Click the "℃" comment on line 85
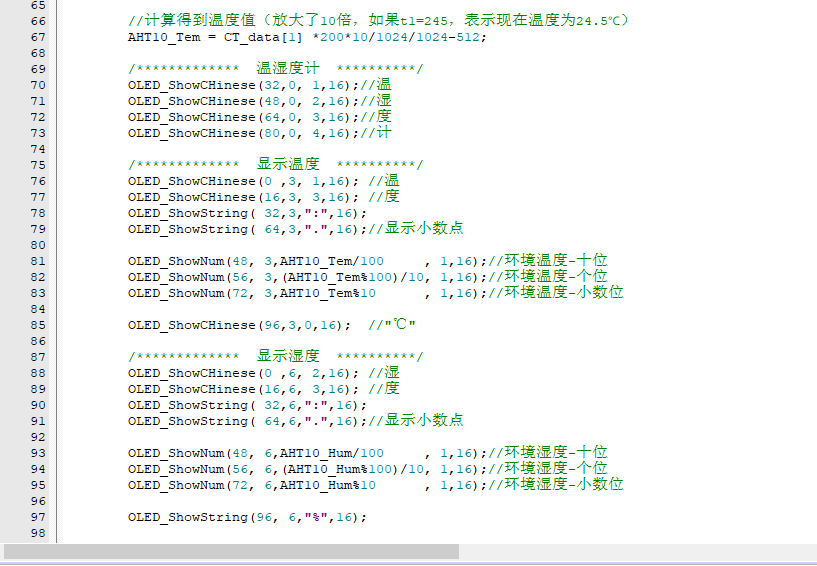The width and height of the screenshot is (817, 566). (x=392, y=325)
